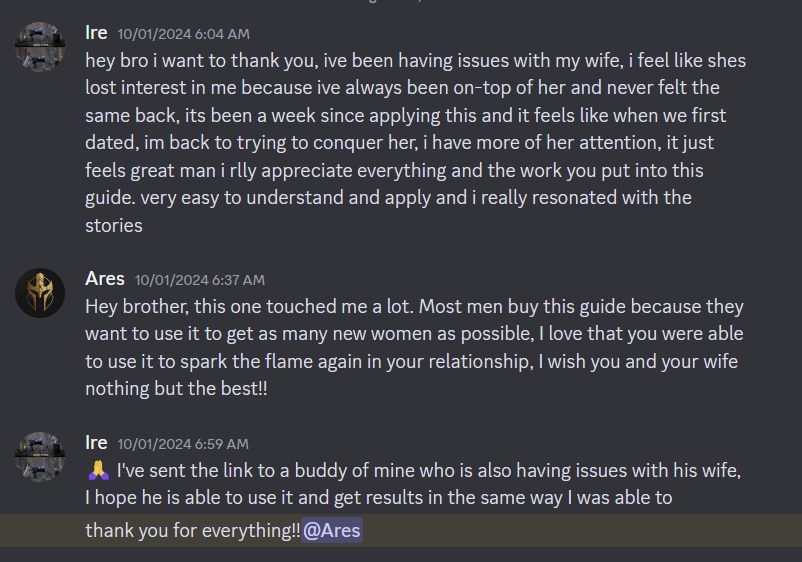Viewport: 802px width, 562px height.
Task: Click Ares's reply starting 'Hey brother'
Action: click(414, 347)
